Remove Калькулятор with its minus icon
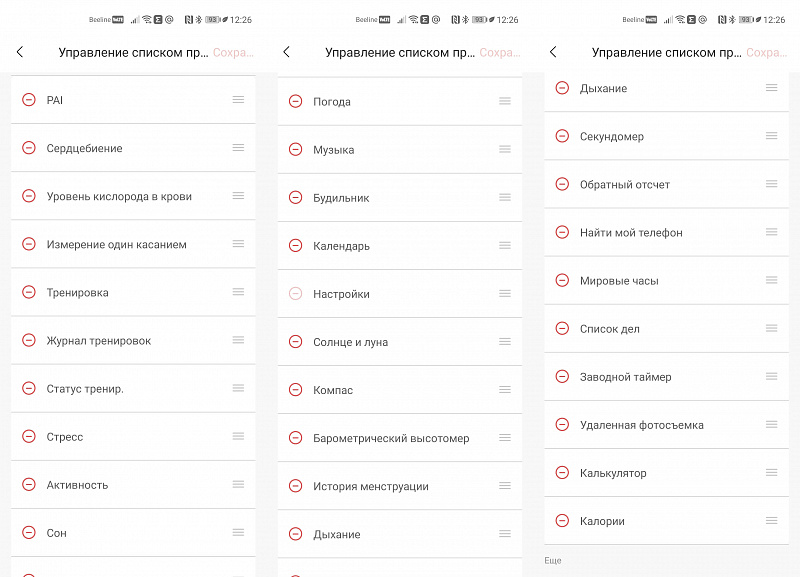The height and width of the screenshot is (577, 800). [x=562, y=473]
